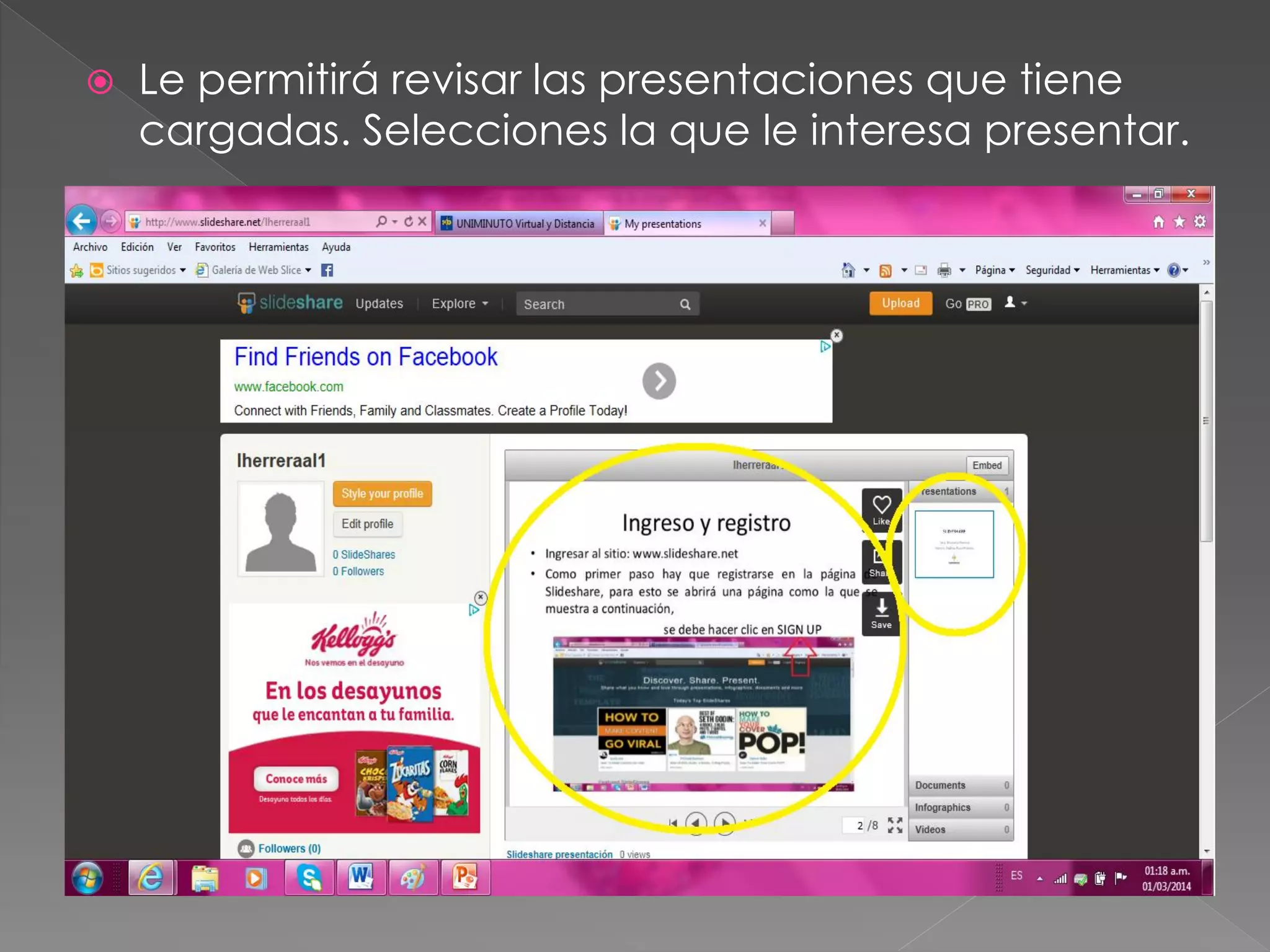Open Word from the taskbar
Image resolution: width=1270 pixels, height=952 pixels.
point(360,878)
